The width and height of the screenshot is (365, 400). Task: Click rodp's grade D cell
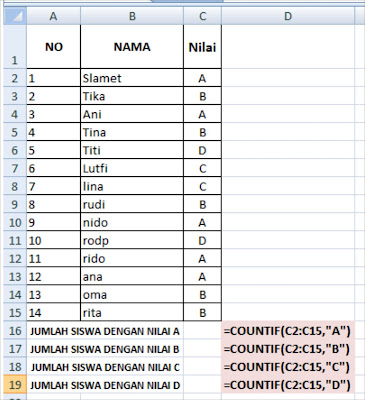(202, 240)
